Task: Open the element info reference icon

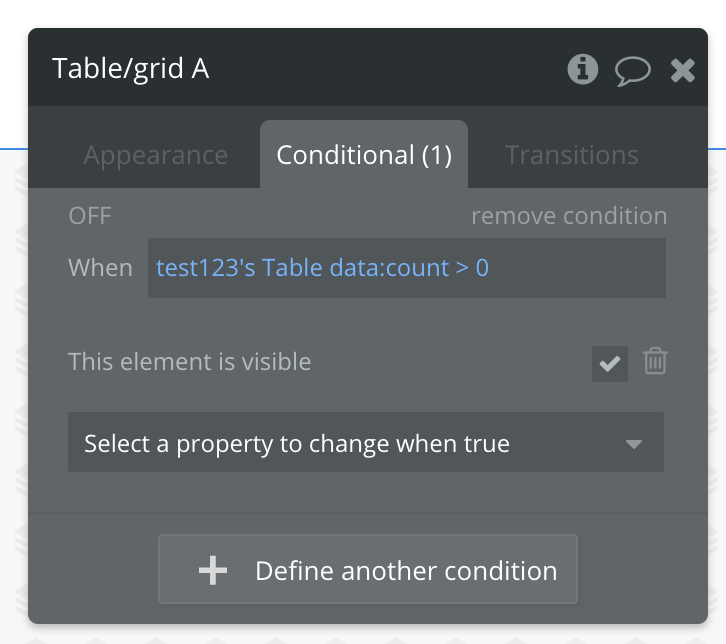Action: [582, 69]
